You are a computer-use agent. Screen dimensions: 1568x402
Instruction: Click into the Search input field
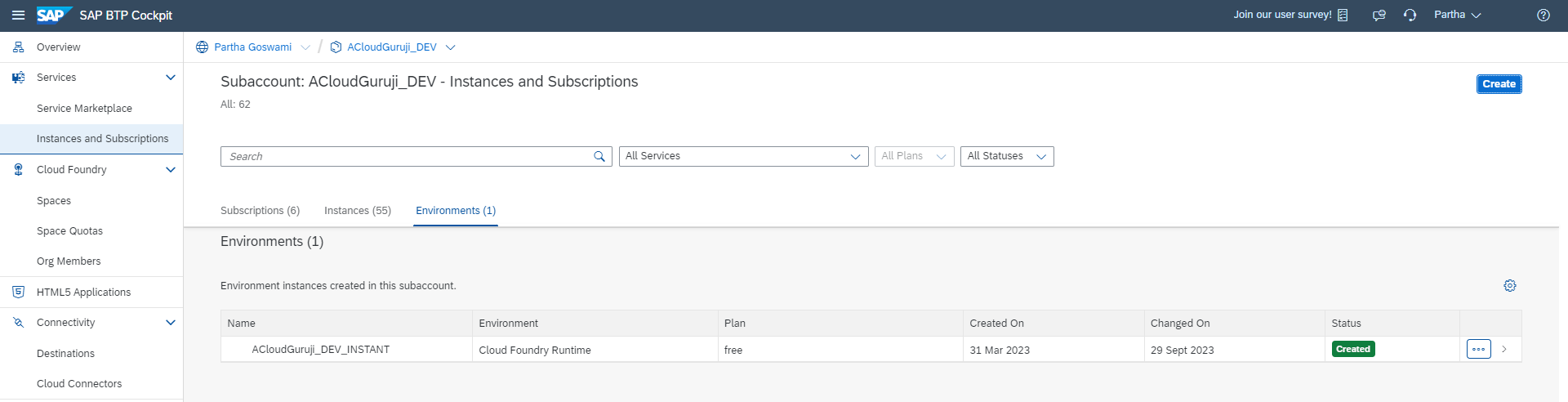coord(406,157)
